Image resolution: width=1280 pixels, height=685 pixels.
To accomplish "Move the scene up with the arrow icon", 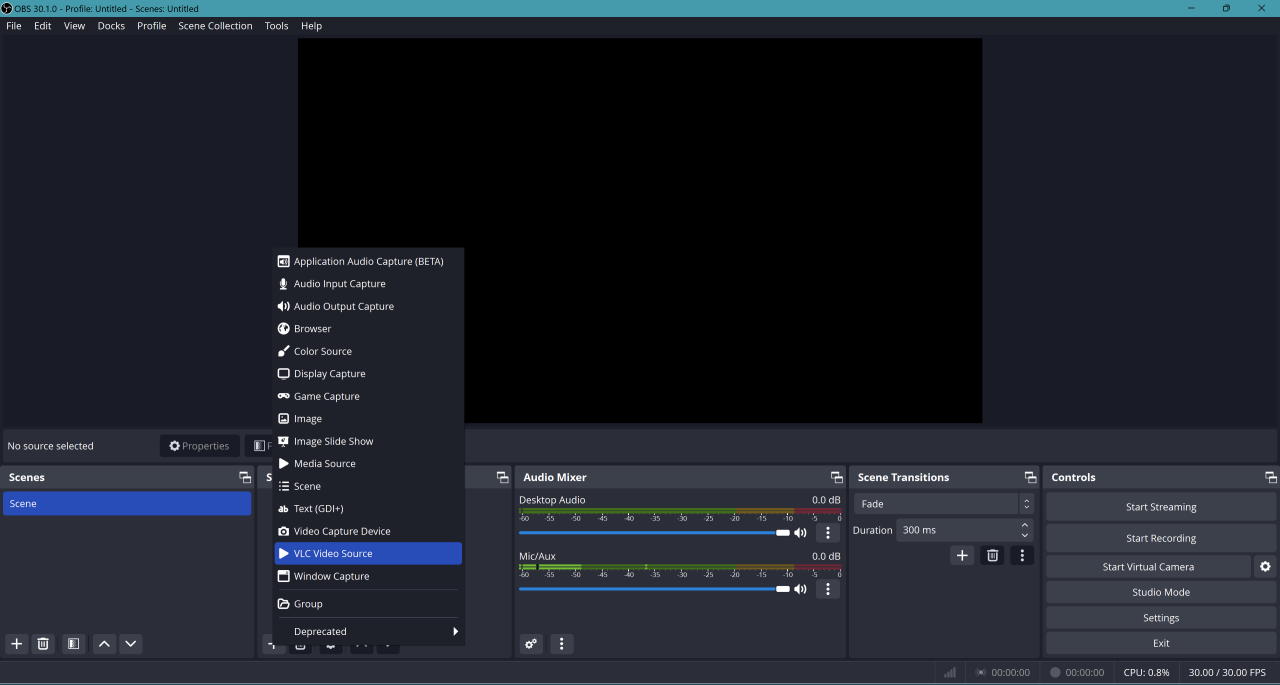I will [104, 644].
